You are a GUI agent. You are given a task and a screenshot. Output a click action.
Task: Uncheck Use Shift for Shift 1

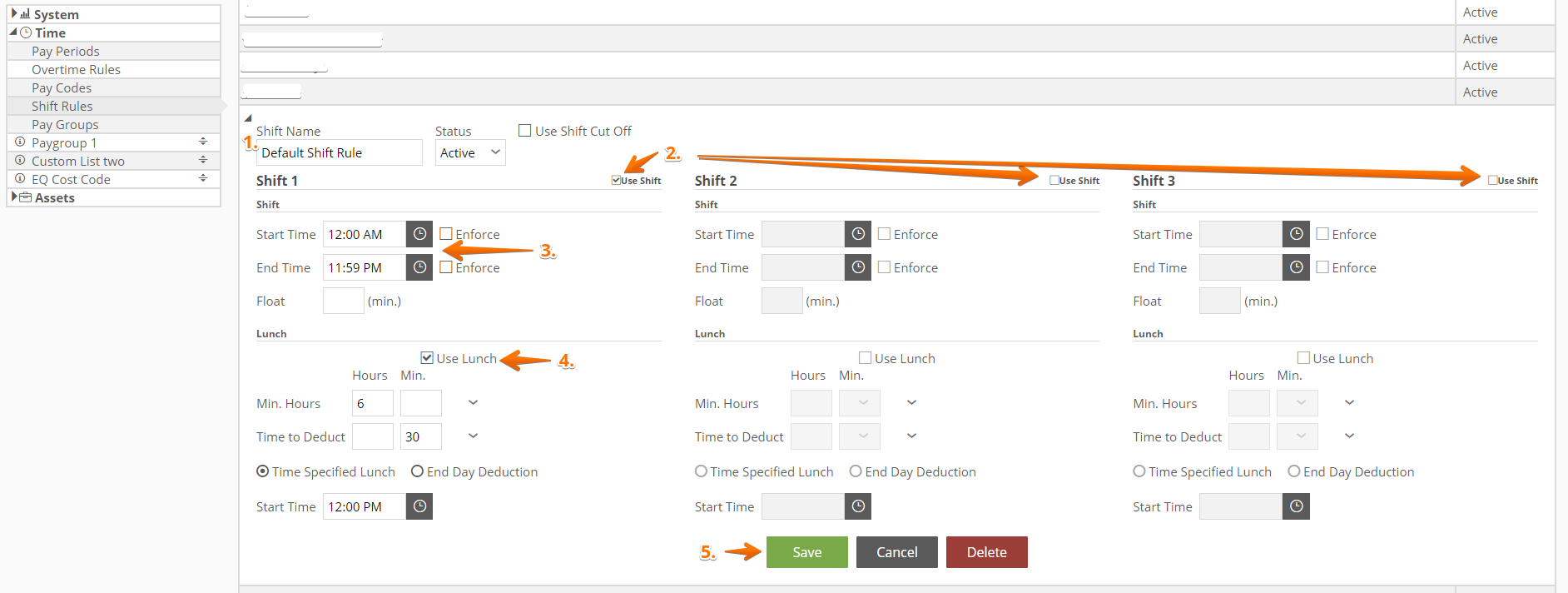(x=616, y=180)
